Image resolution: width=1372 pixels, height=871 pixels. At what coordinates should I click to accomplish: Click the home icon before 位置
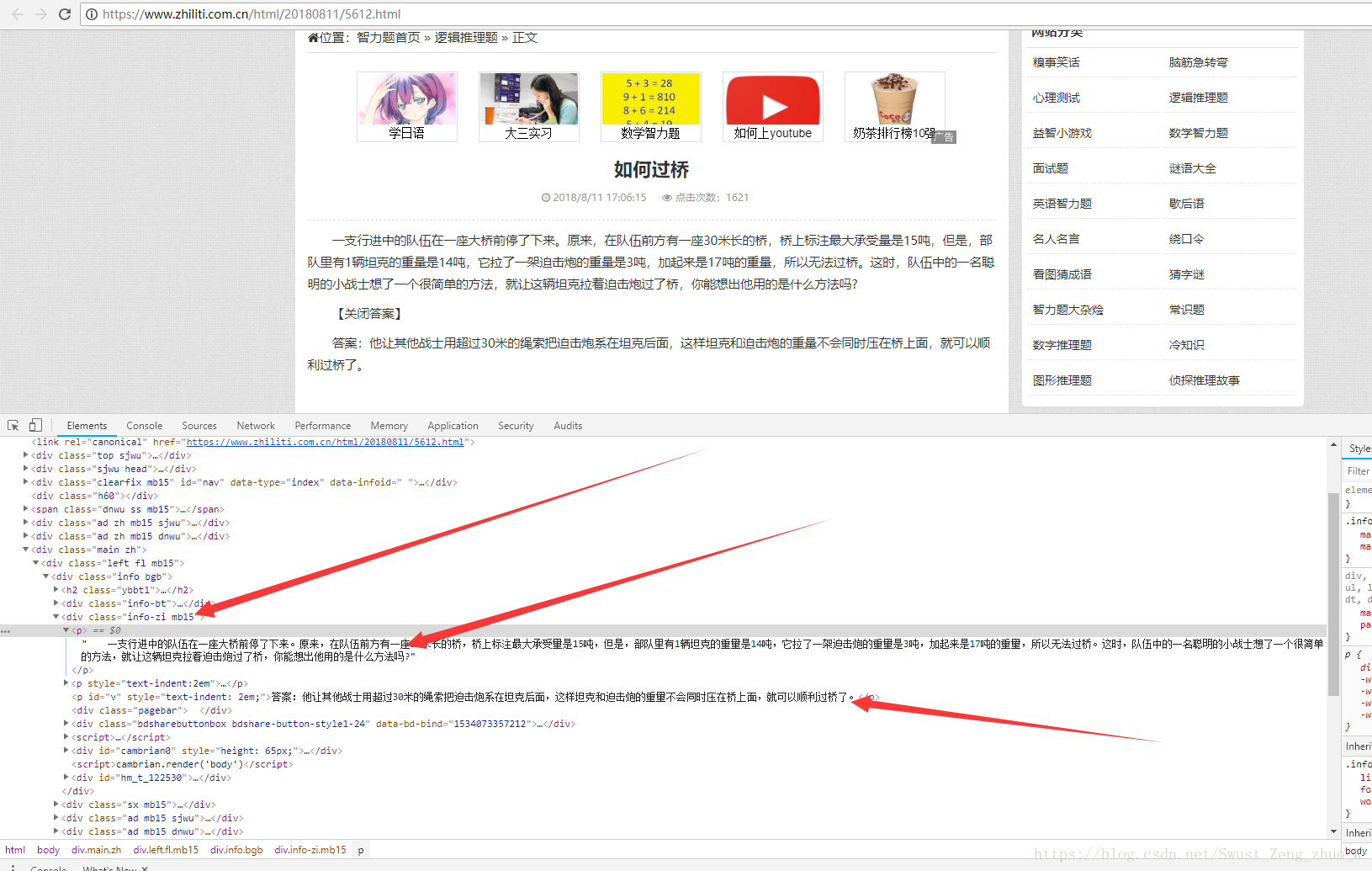(x=313, y=38)
